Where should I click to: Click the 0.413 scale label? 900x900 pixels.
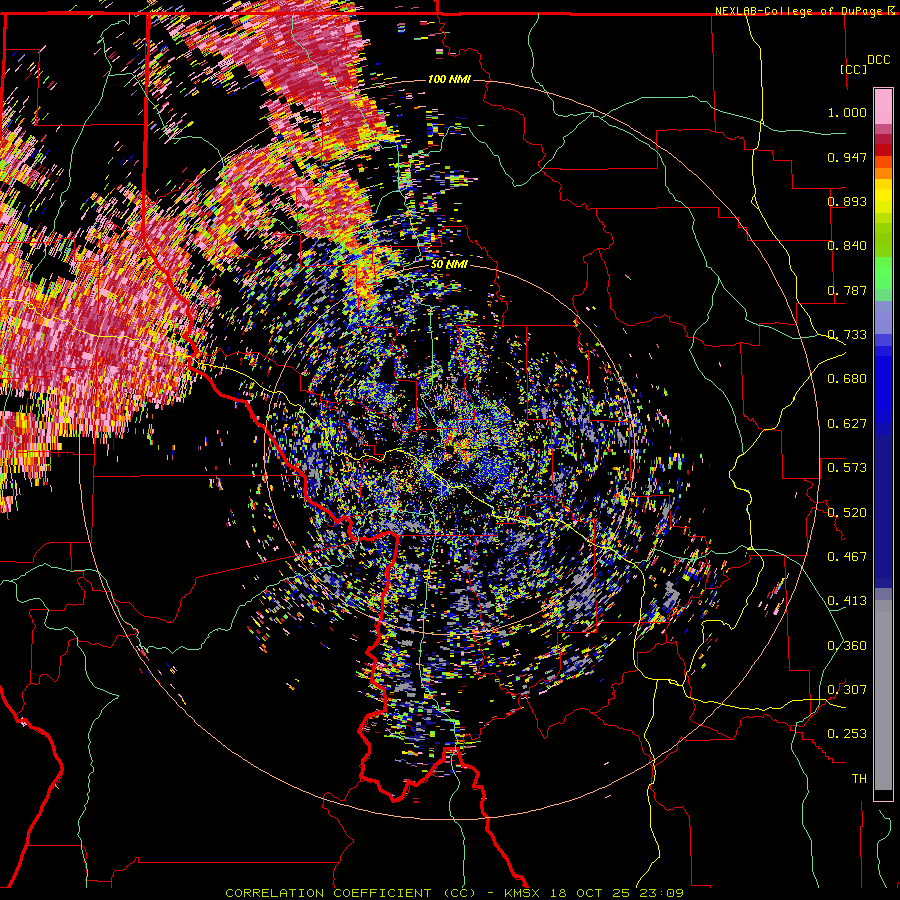847,601
